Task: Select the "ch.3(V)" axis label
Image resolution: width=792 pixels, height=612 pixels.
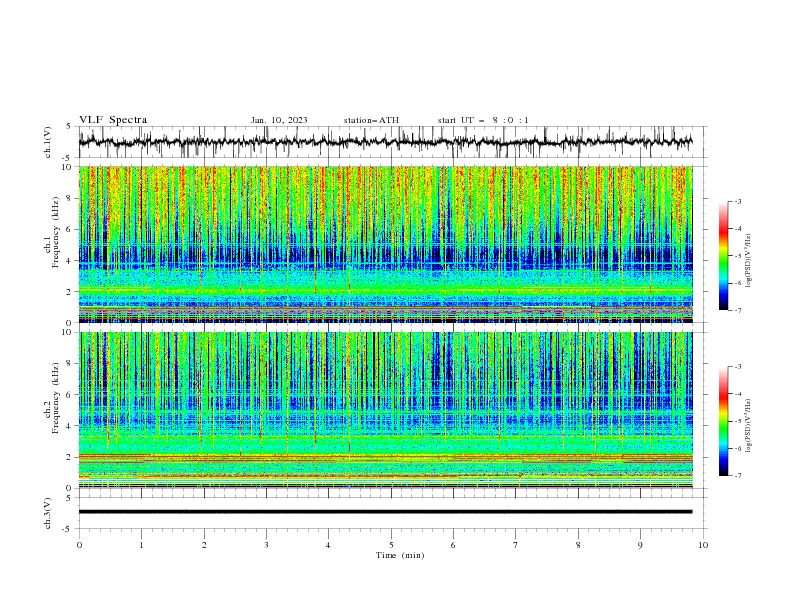Action: pos(48,513)
